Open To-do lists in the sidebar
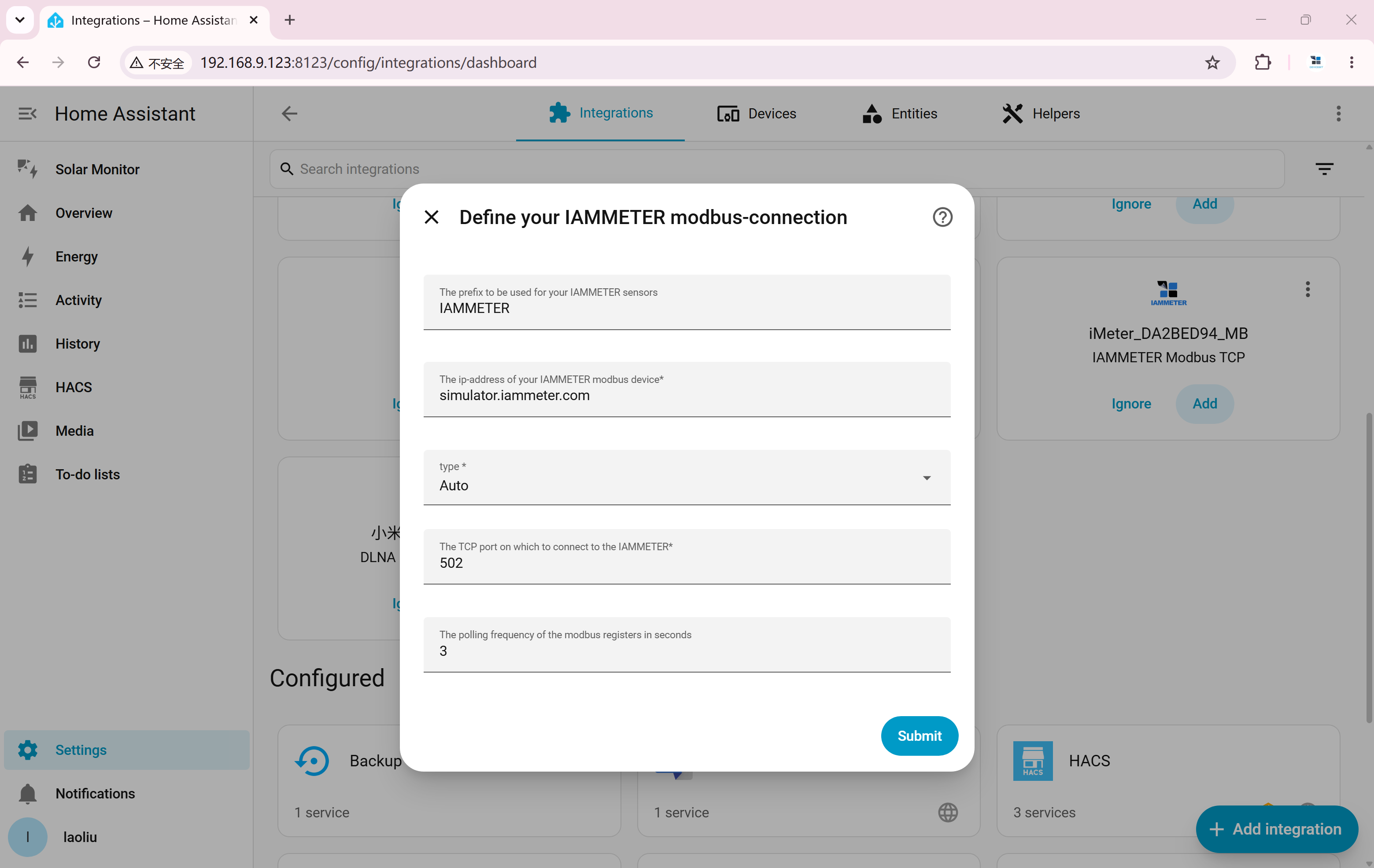The width and height of the screenshot is (1374, 868). click(x=127, y=474)
